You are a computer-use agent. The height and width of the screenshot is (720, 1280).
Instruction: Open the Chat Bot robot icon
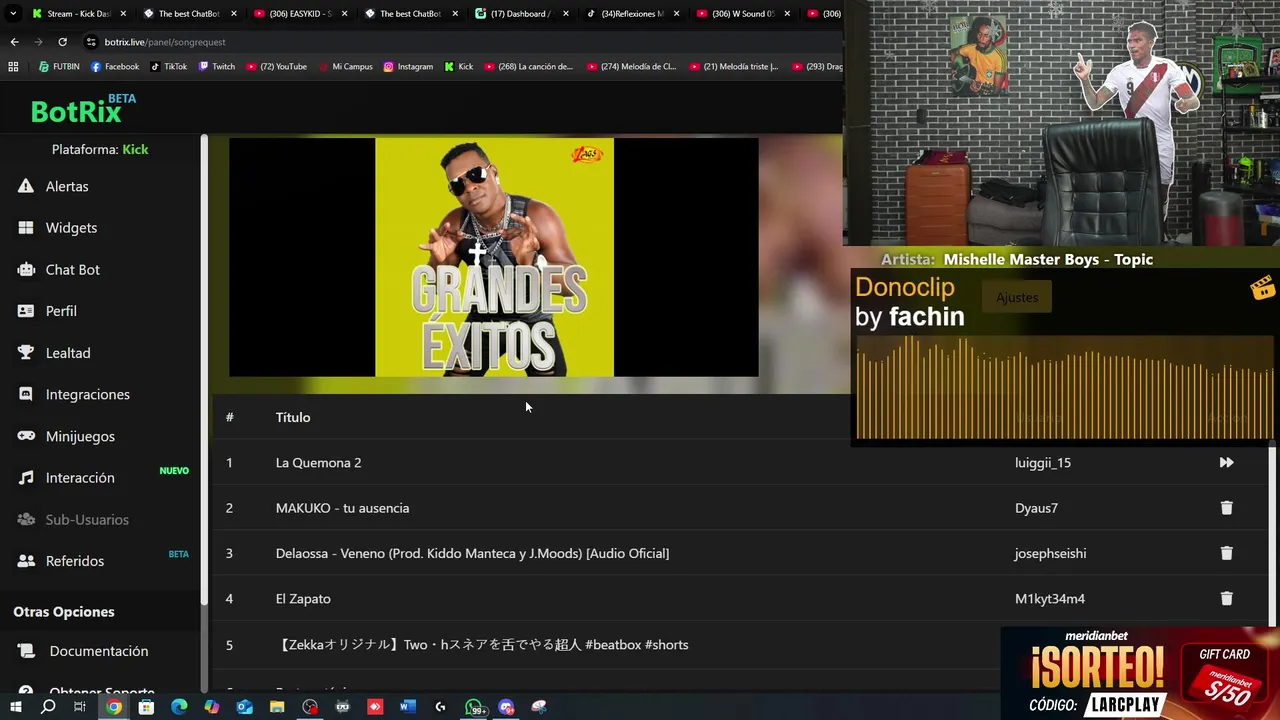[26, 269]
